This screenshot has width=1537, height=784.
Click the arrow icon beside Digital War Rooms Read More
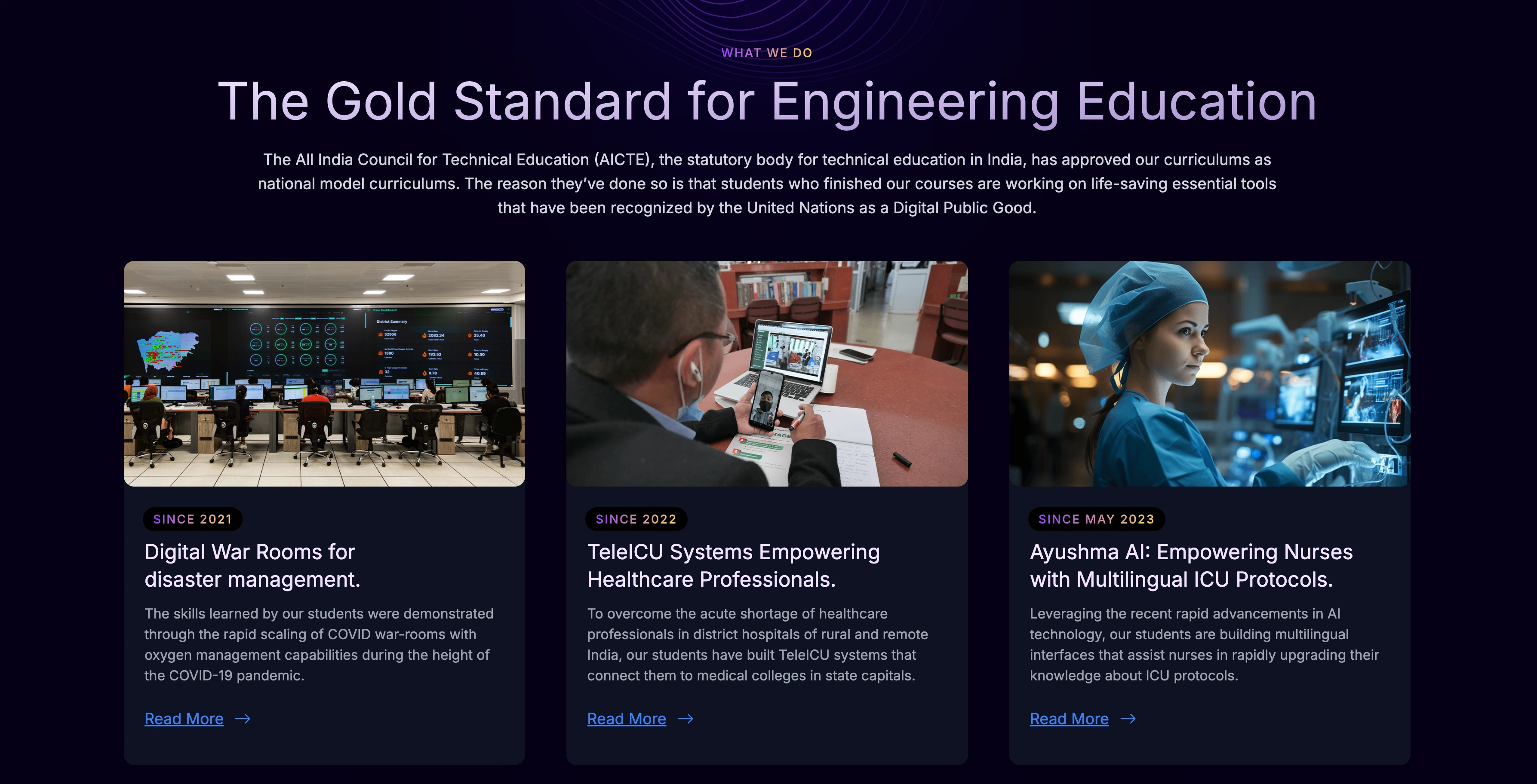pos(243,719)
